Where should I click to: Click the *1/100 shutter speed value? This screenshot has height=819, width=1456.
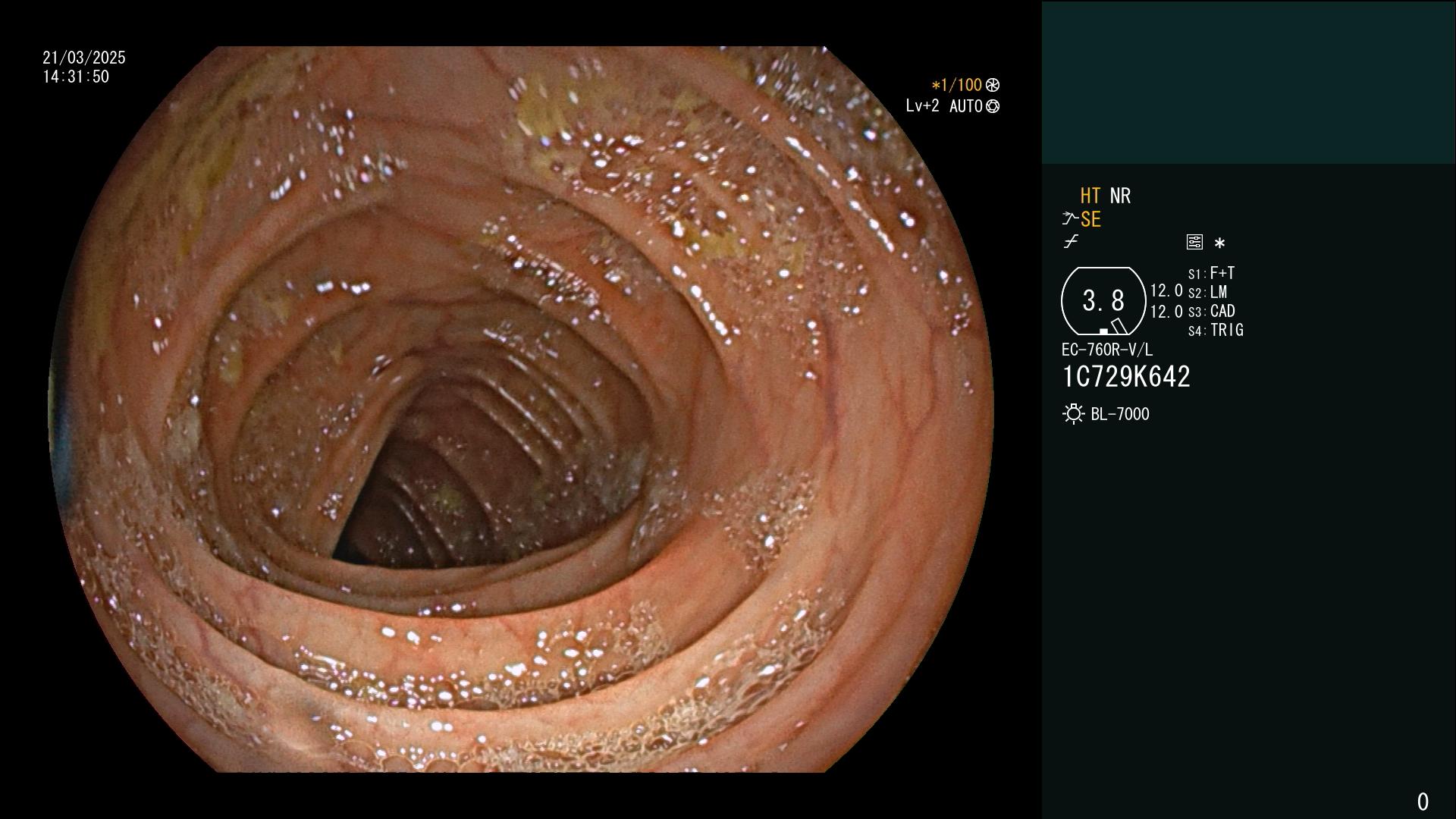[956, 86]
